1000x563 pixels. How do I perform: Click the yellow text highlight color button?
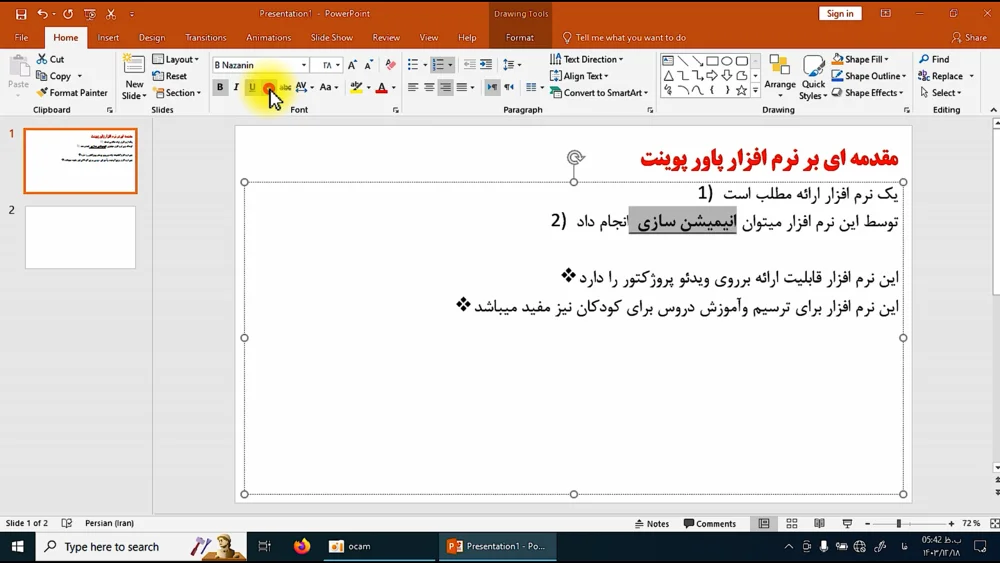tap(357, 87)
